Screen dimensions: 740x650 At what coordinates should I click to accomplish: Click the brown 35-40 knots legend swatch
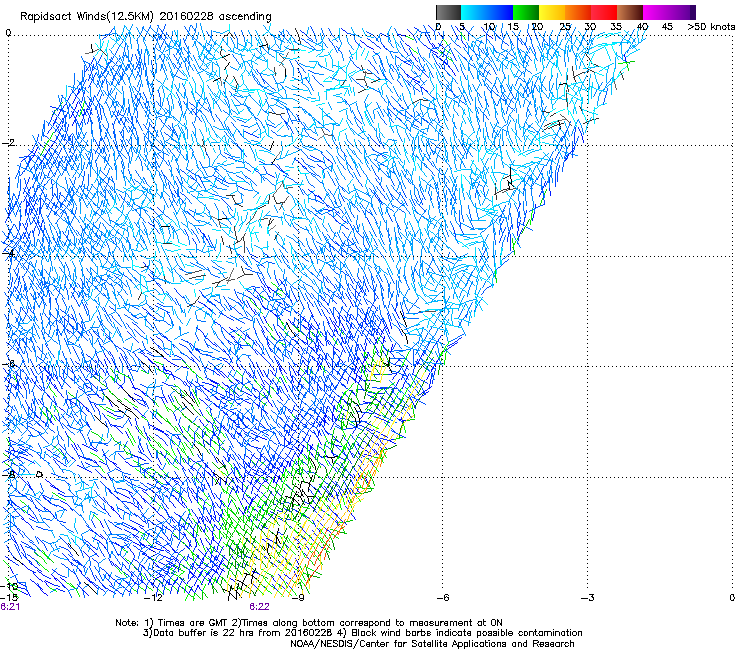(x=630, y=12)
